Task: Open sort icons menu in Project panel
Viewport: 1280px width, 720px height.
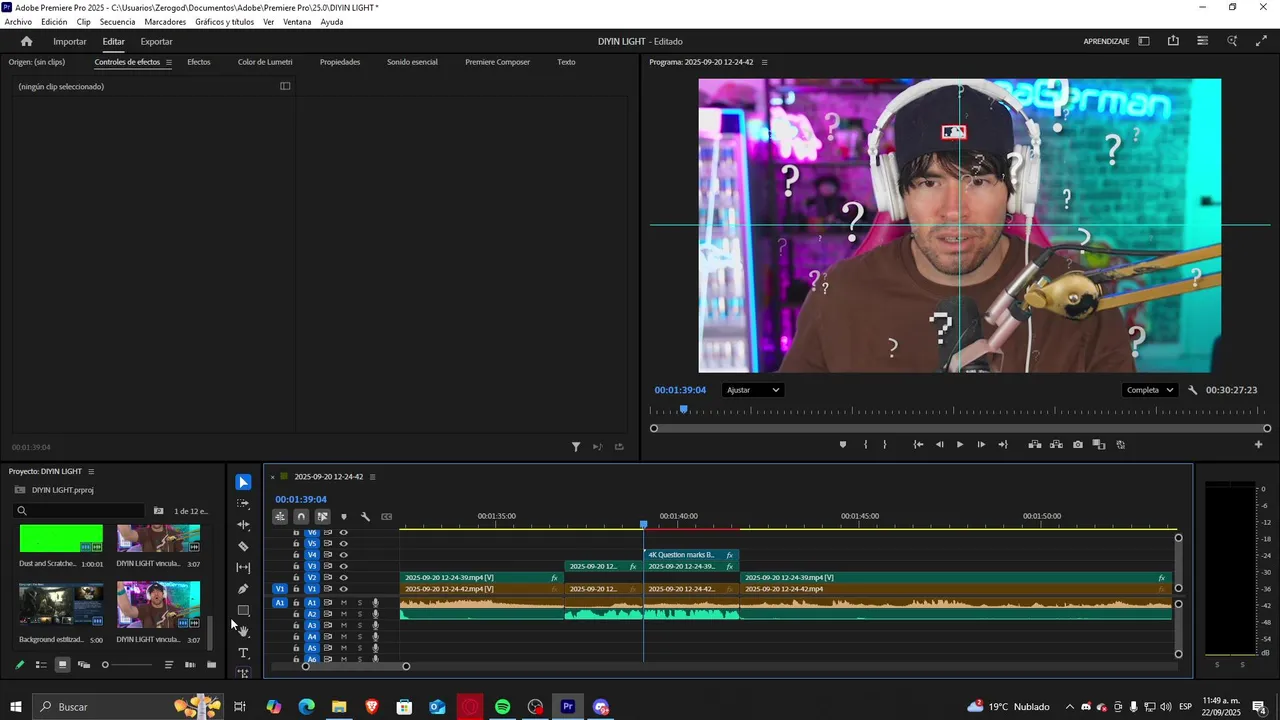Action: click(168, 665)
